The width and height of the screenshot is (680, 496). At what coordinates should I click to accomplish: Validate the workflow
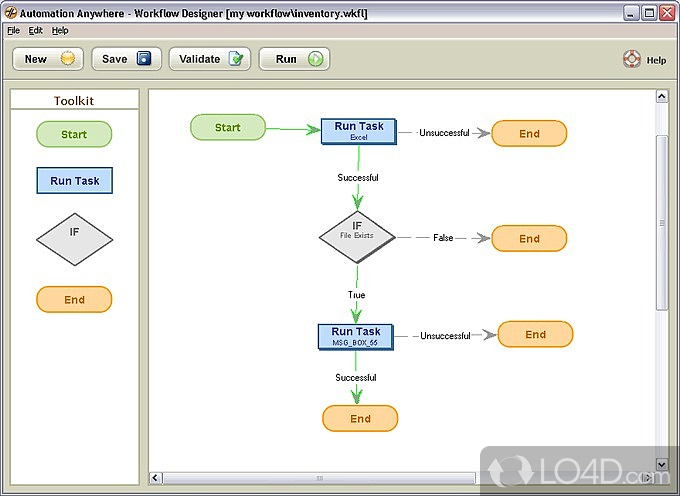tap(210, 59)
